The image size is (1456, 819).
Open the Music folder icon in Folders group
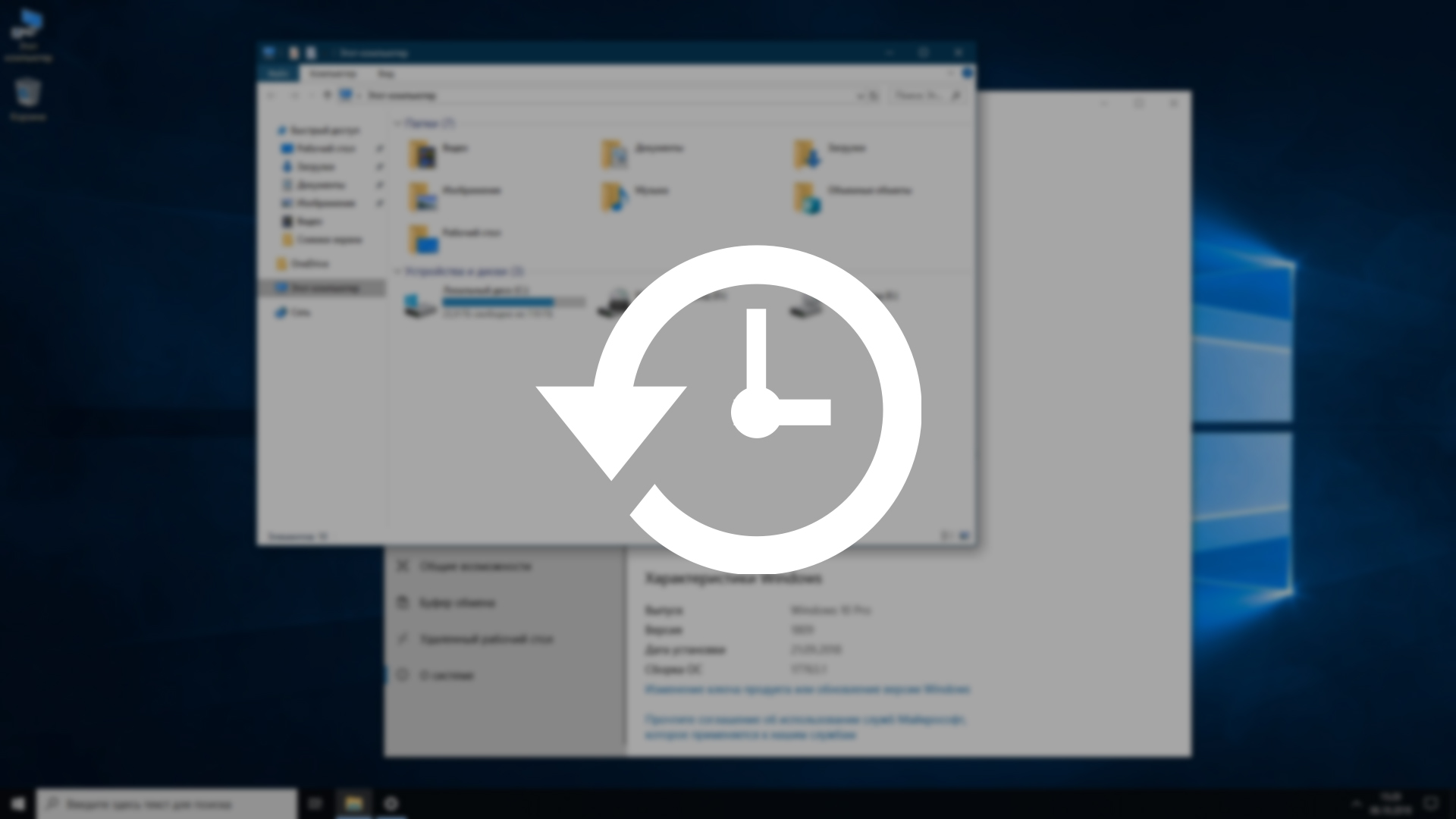click(x=615, y=197)
